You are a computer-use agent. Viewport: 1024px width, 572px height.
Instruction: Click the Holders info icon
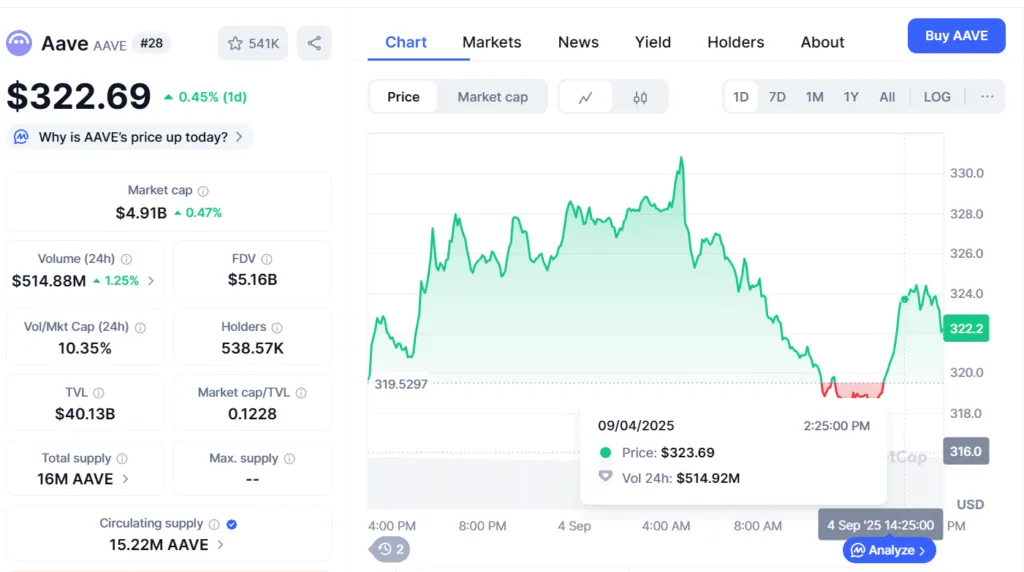click(x=277, y=327)
